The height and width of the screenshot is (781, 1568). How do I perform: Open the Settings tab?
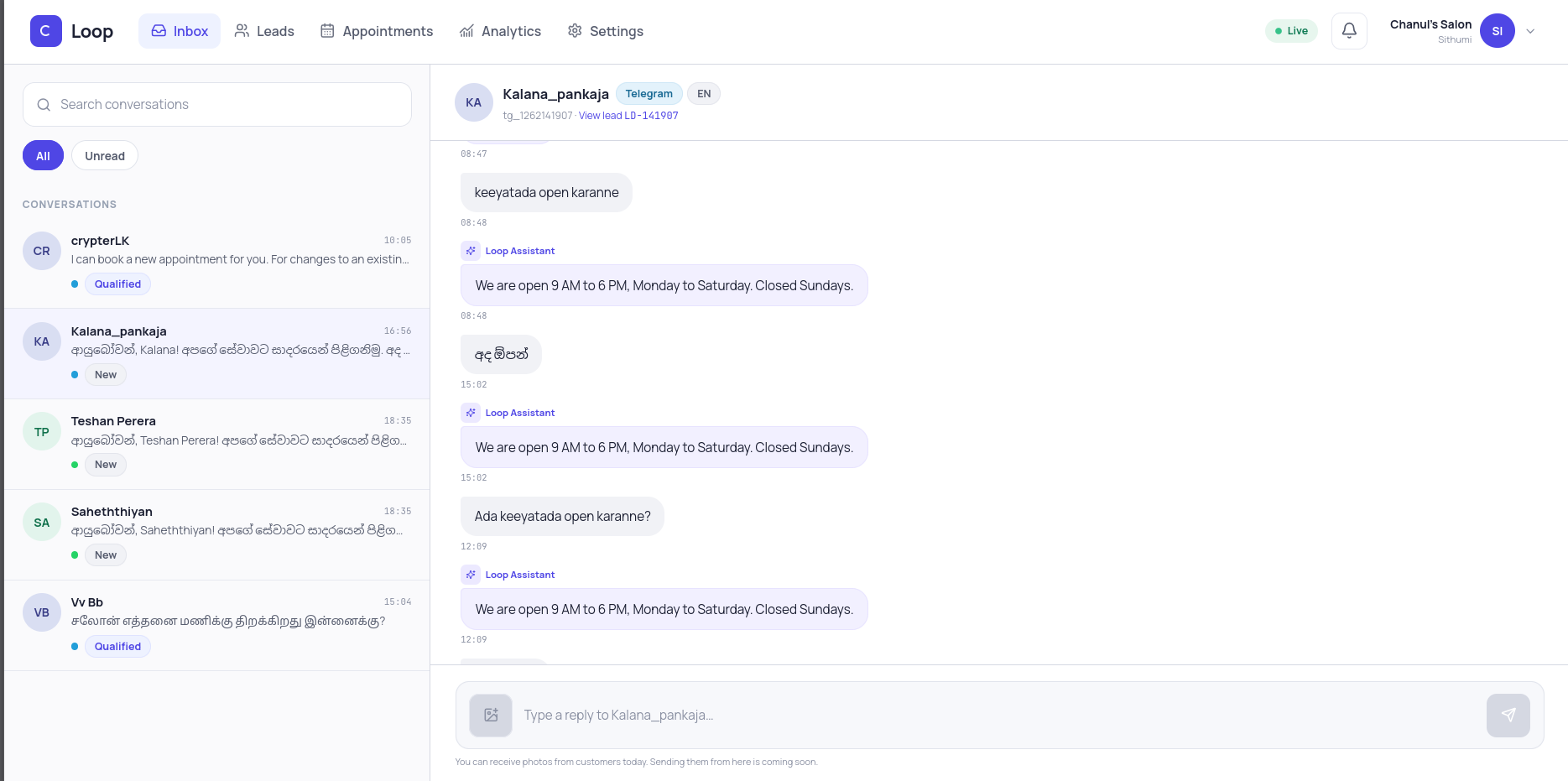(x=606, y=31)
